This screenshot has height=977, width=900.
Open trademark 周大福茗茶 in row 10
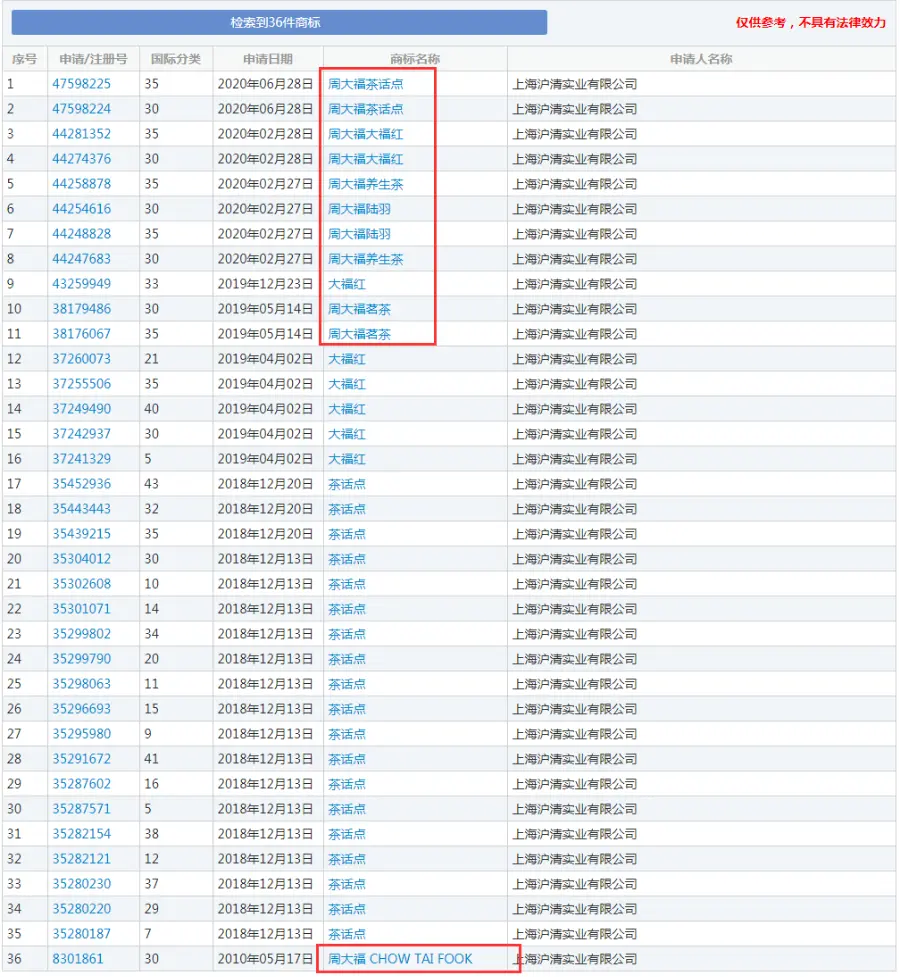(x=360, y=309)
